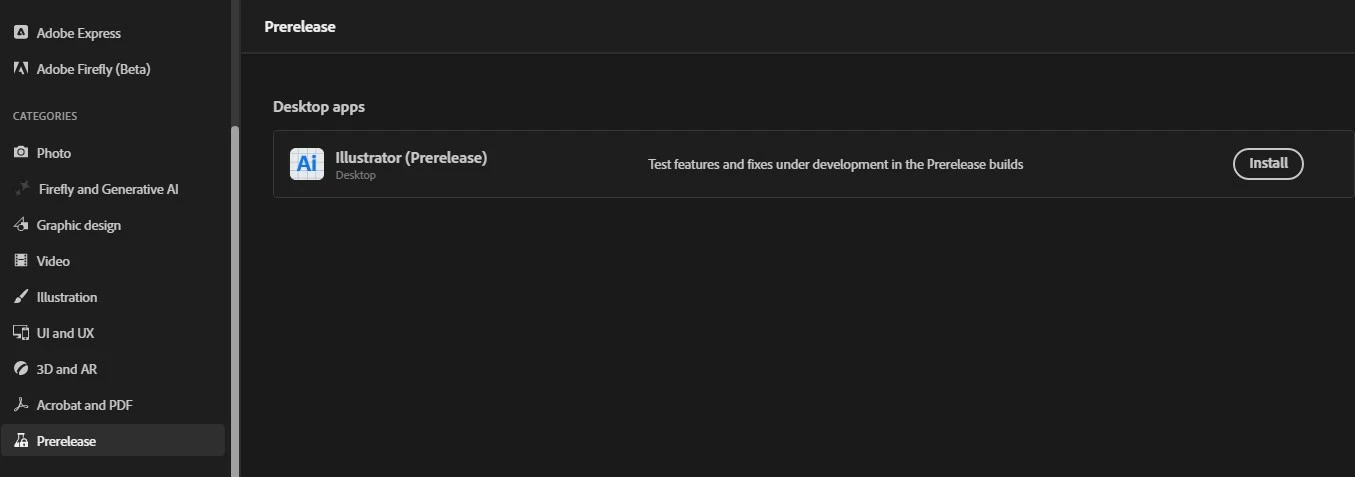Click the Photo camera icon
1355x477 pixels.
tap(20, 153)
